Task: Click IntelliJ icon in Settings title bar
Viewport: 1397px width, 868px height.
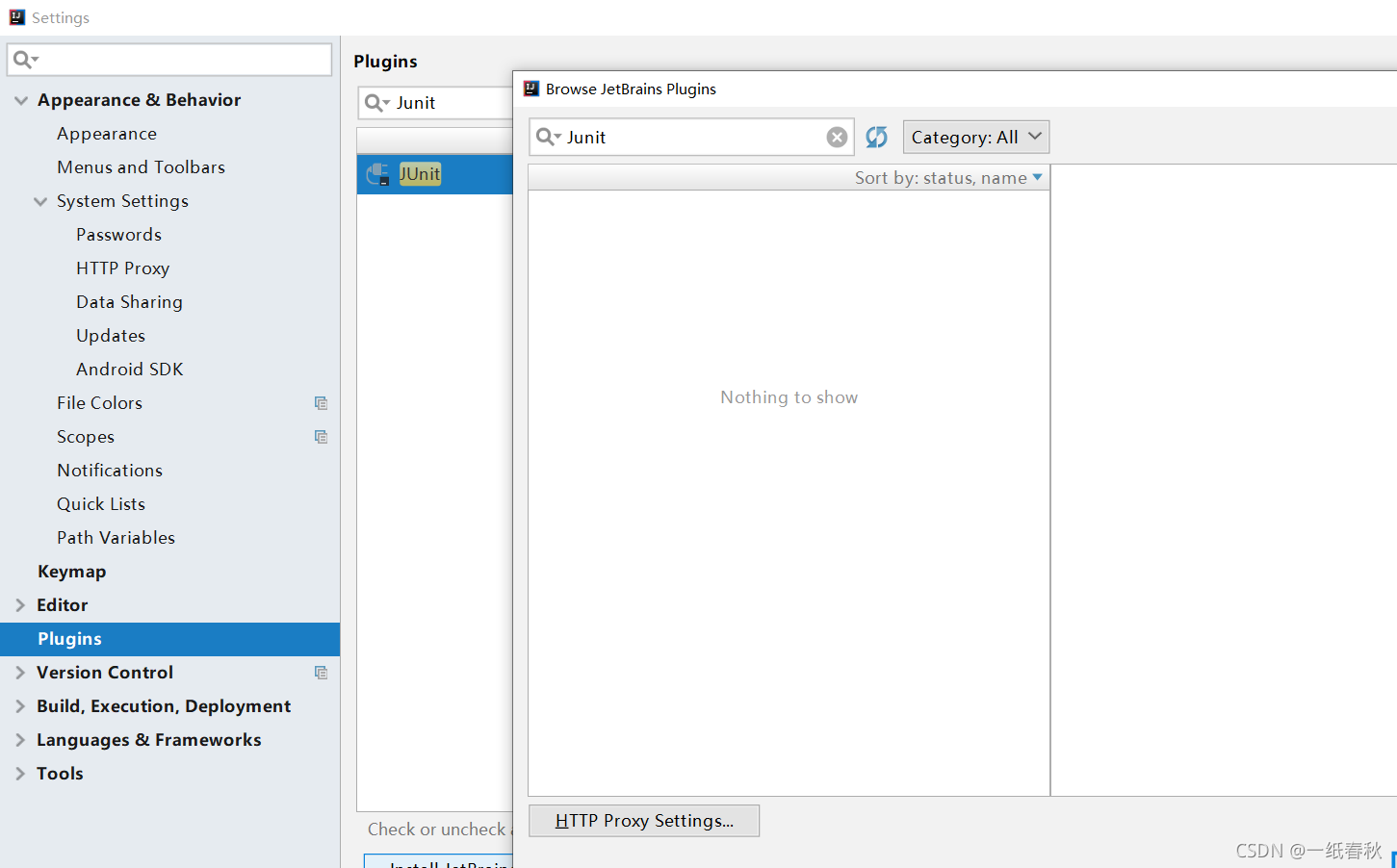Action: (x=17, y=17)
